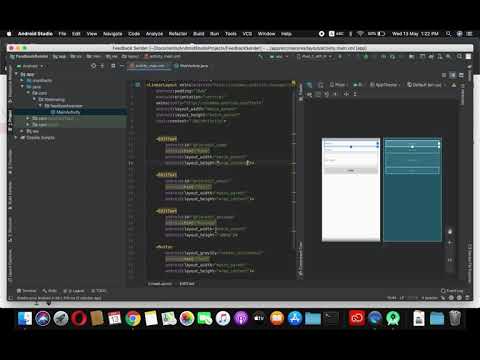Image resolution: width=480 pixels, height=360 pixels.
Task: Click EditText in the editor breadcrumb
Action: pos(187,284)
